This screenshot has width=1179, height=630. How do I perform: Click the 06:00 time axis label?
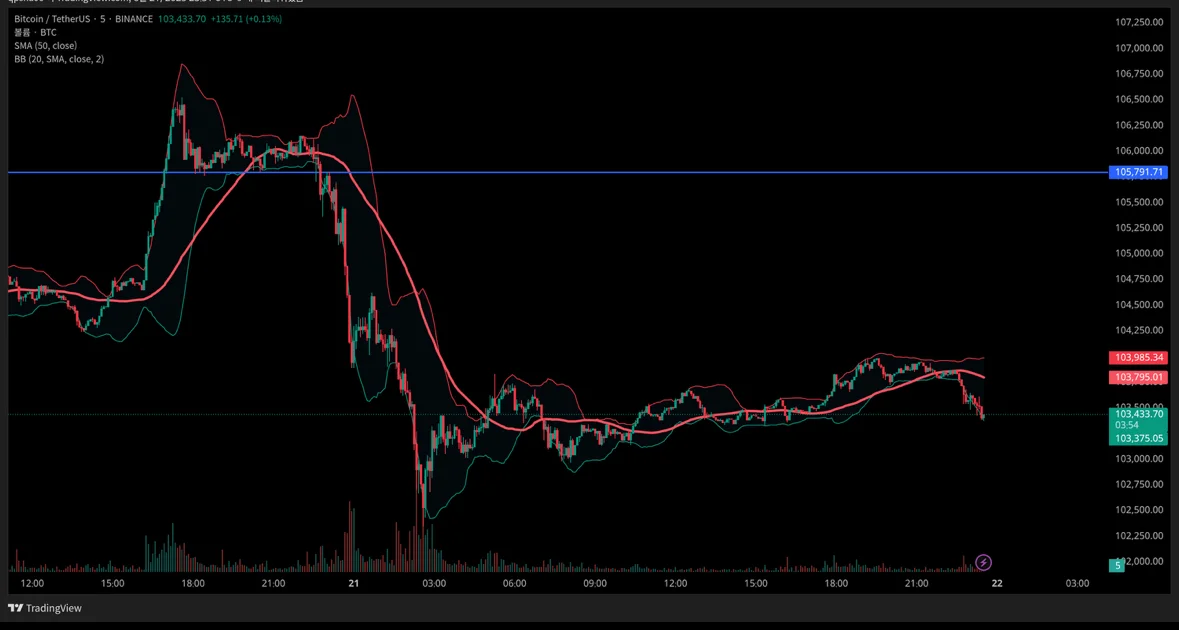pyautogui.click(x=514, y=584)
